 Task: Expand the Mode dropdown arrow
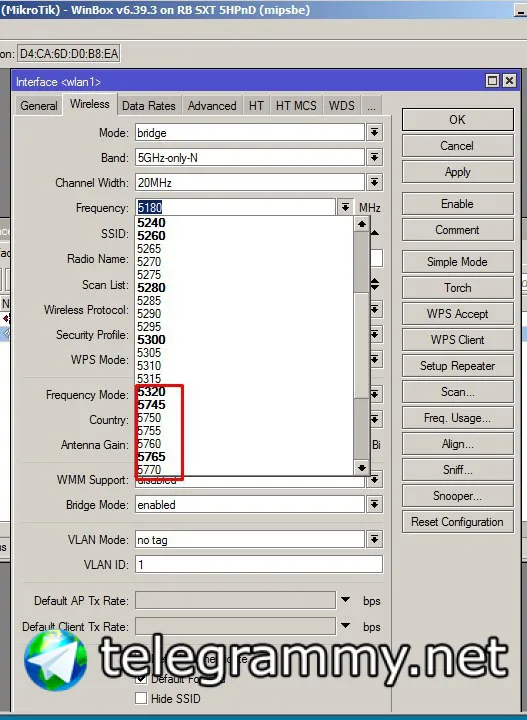[x=375, y=133]
